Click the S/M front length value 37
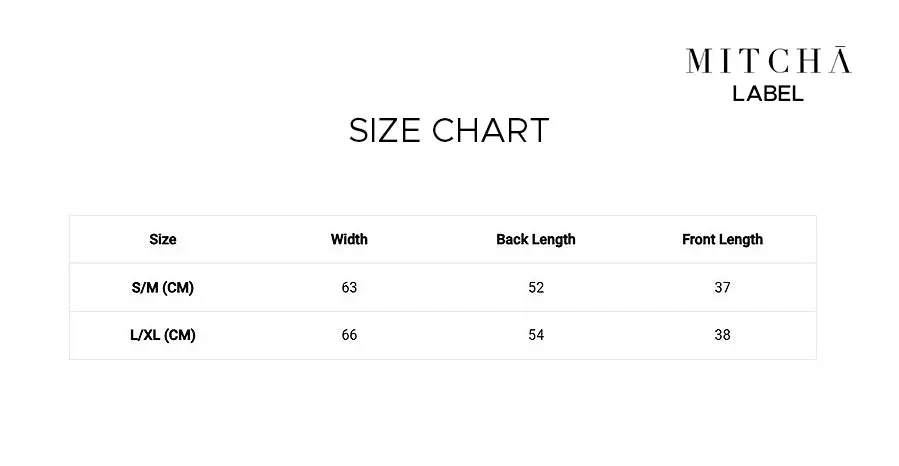The width and height of the screenshot is (899, 466). [722, 287]
